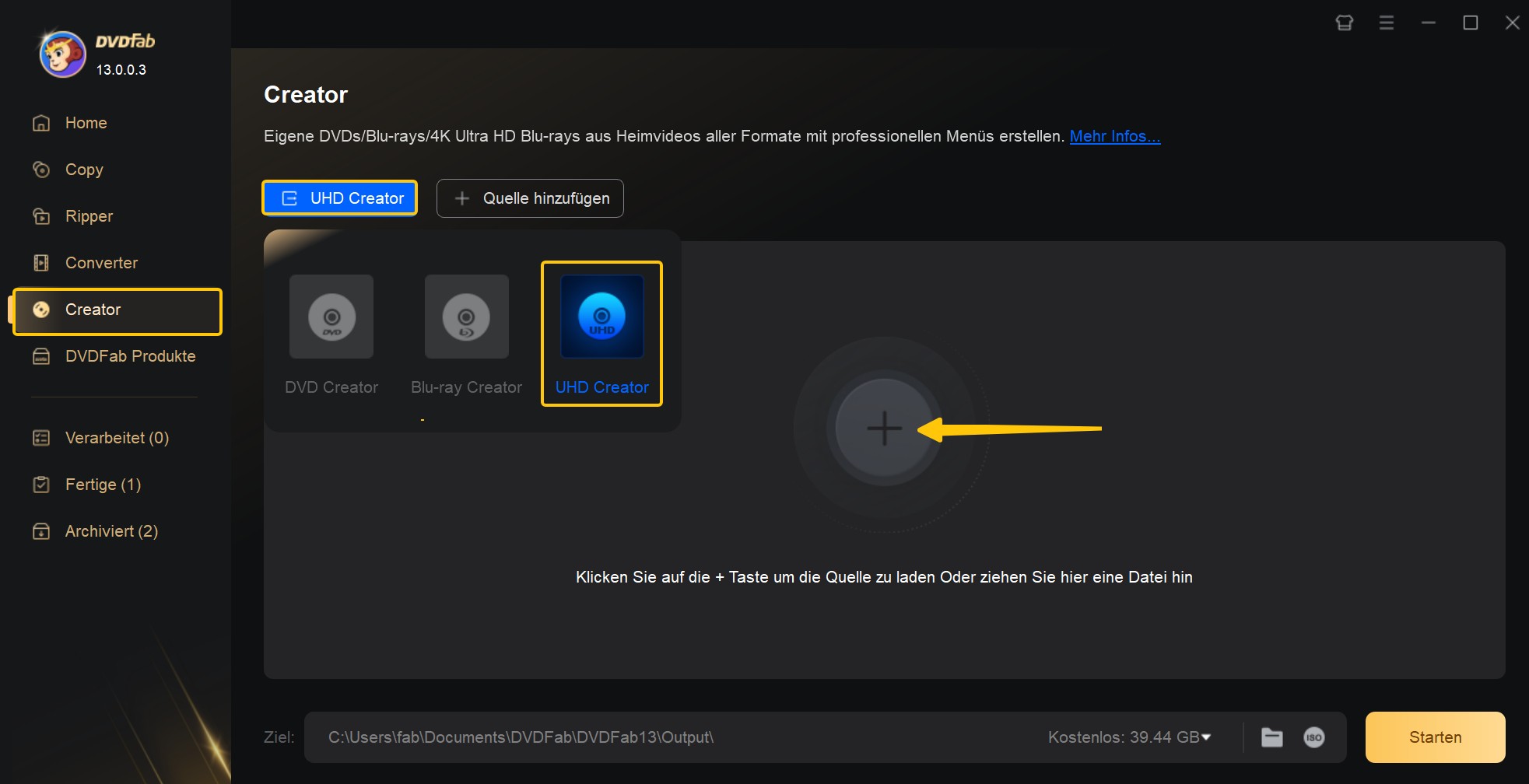This screenshot has width=1529, height=784.
Task: Click the version number 13.0.0.3
Action: point(121,70)
